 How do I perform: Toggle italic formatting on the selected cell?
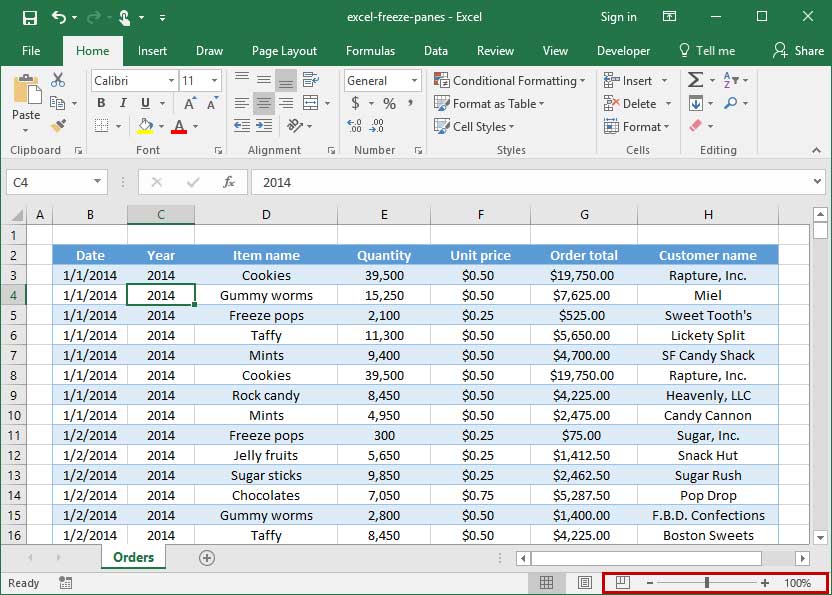pyautogui.click(x=123, y=102)
